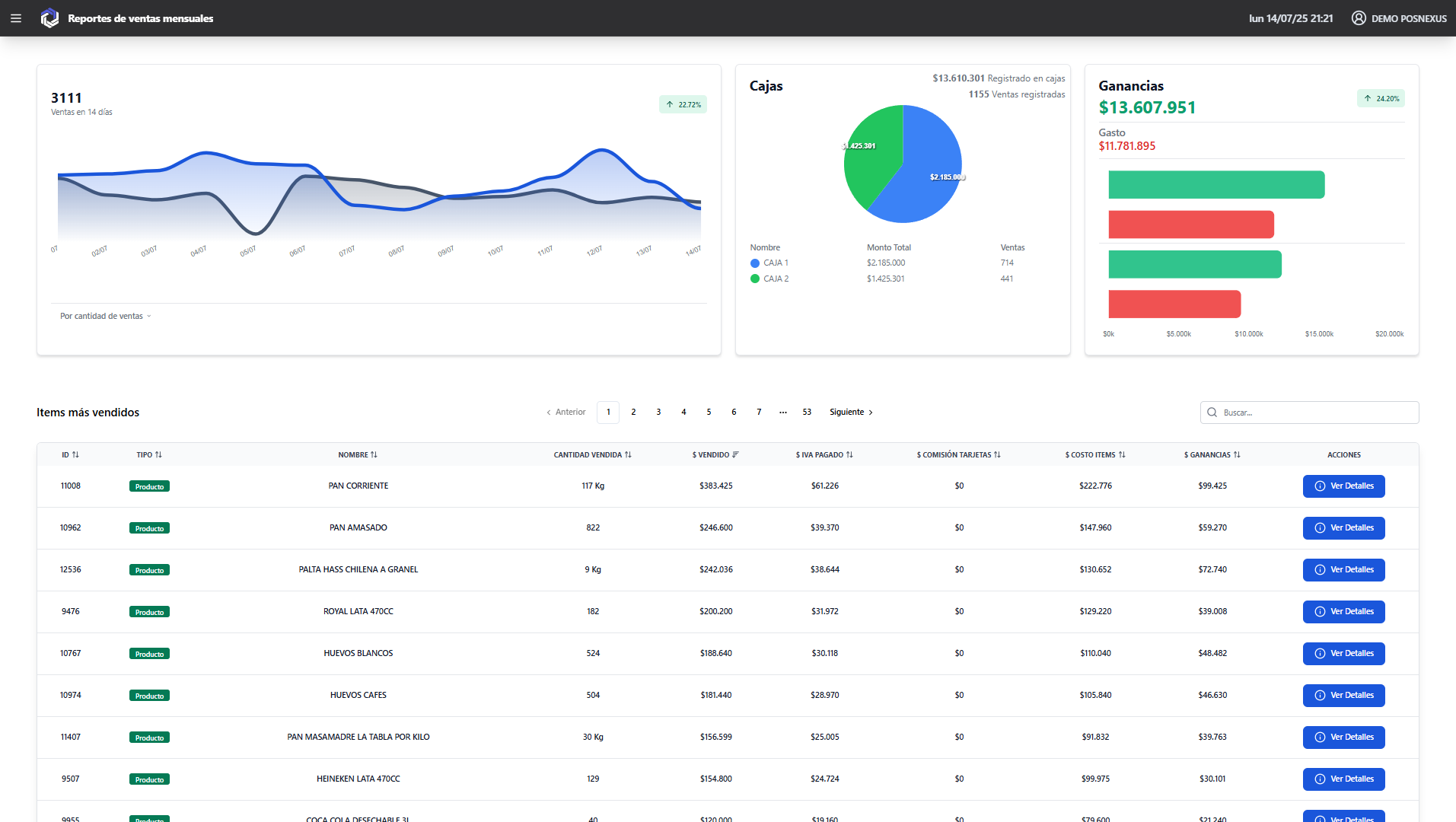Open the DEMO POSNEXUS user account icon

(1358, 18)
